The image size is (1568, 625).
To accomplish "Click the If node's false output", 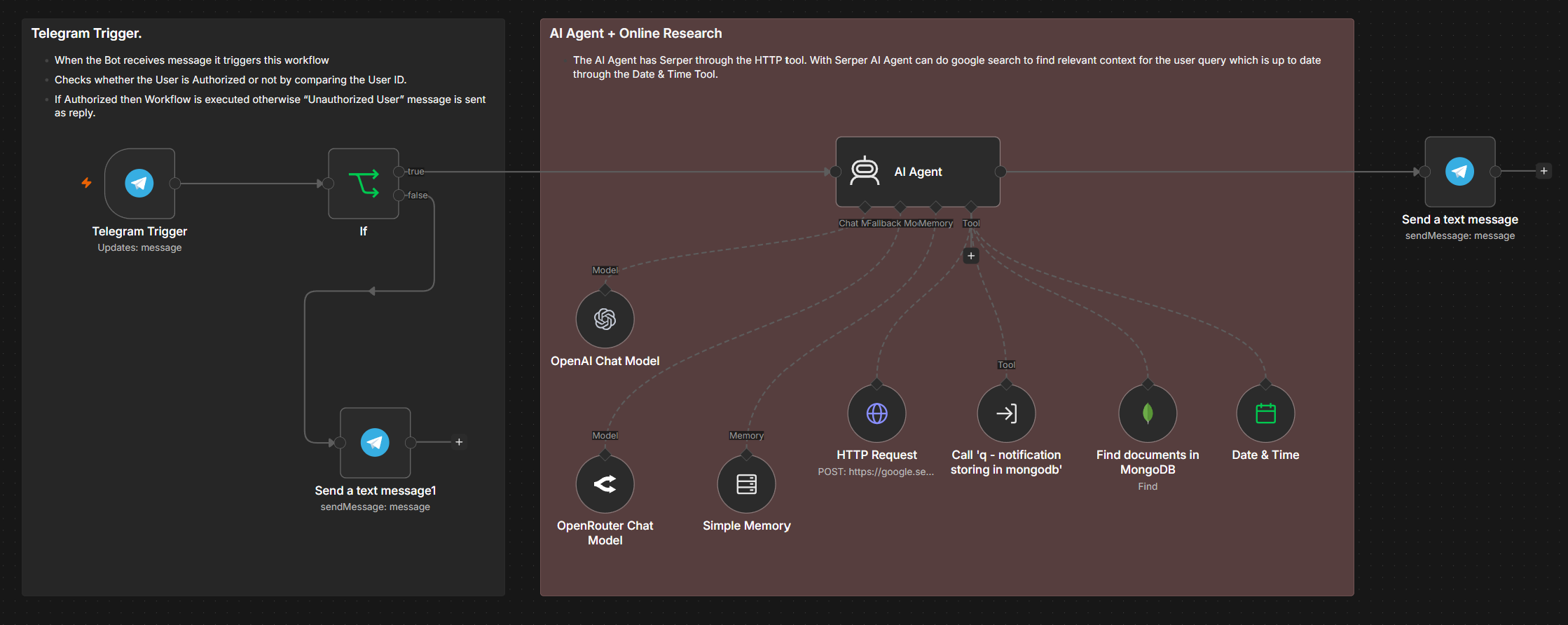I will coord(399,195).
